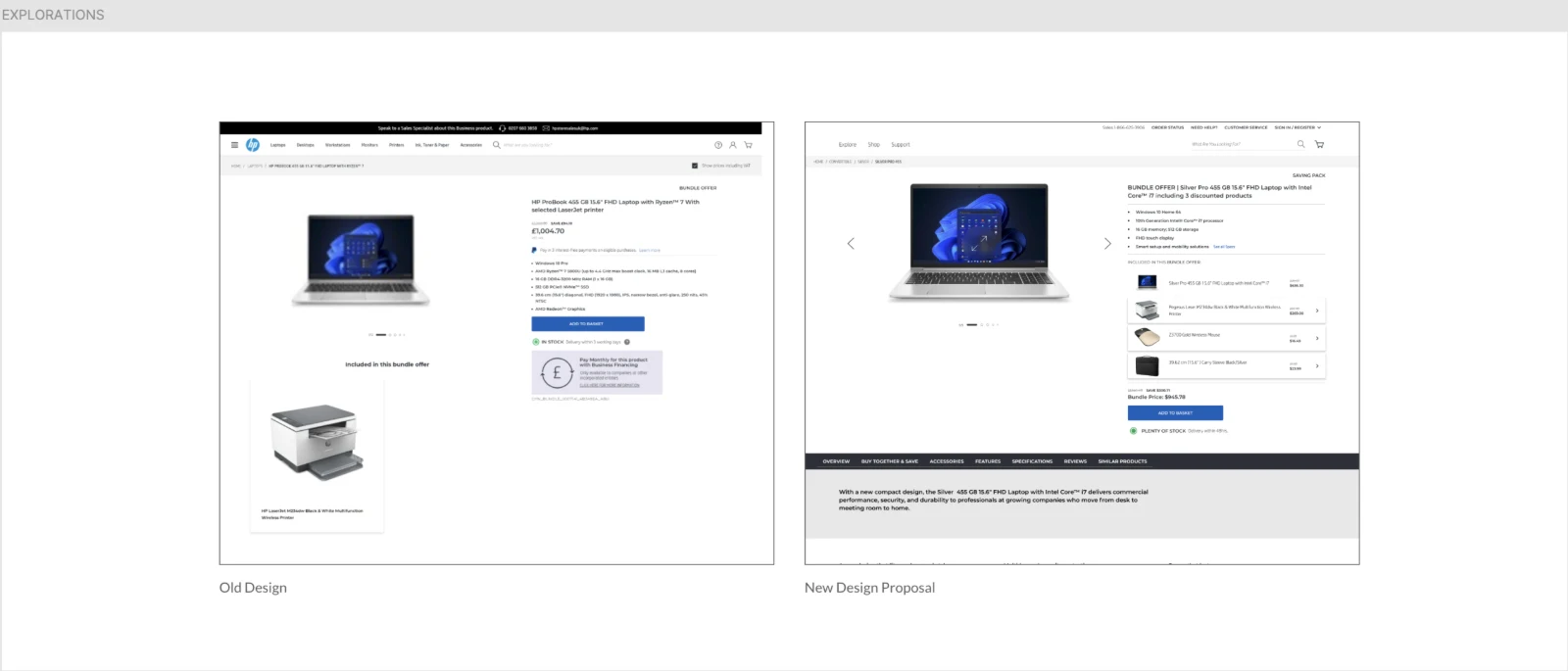Viewport: 1568px width, 671px height.
Task: Switch to SIMILAR PRODUCTS tab
Action: point(1122,461)
